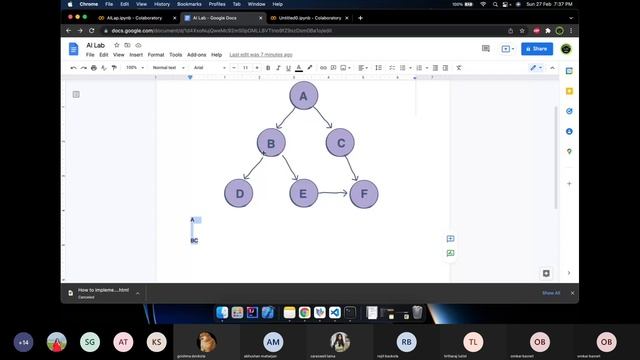Click the suggest edits icon beside the page
The image size is (640, 360).
(x=450, y=253)
